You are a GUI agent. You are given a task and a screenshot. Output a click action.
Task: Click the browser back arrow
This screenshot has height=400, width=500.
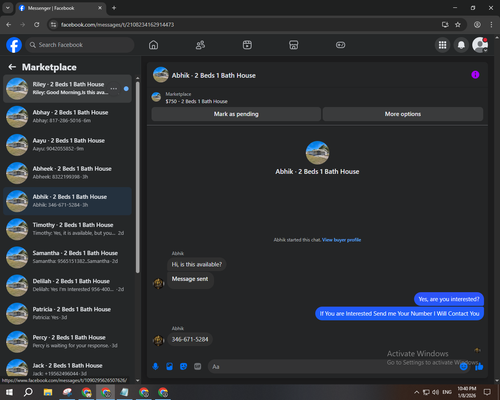click(9, 25)
